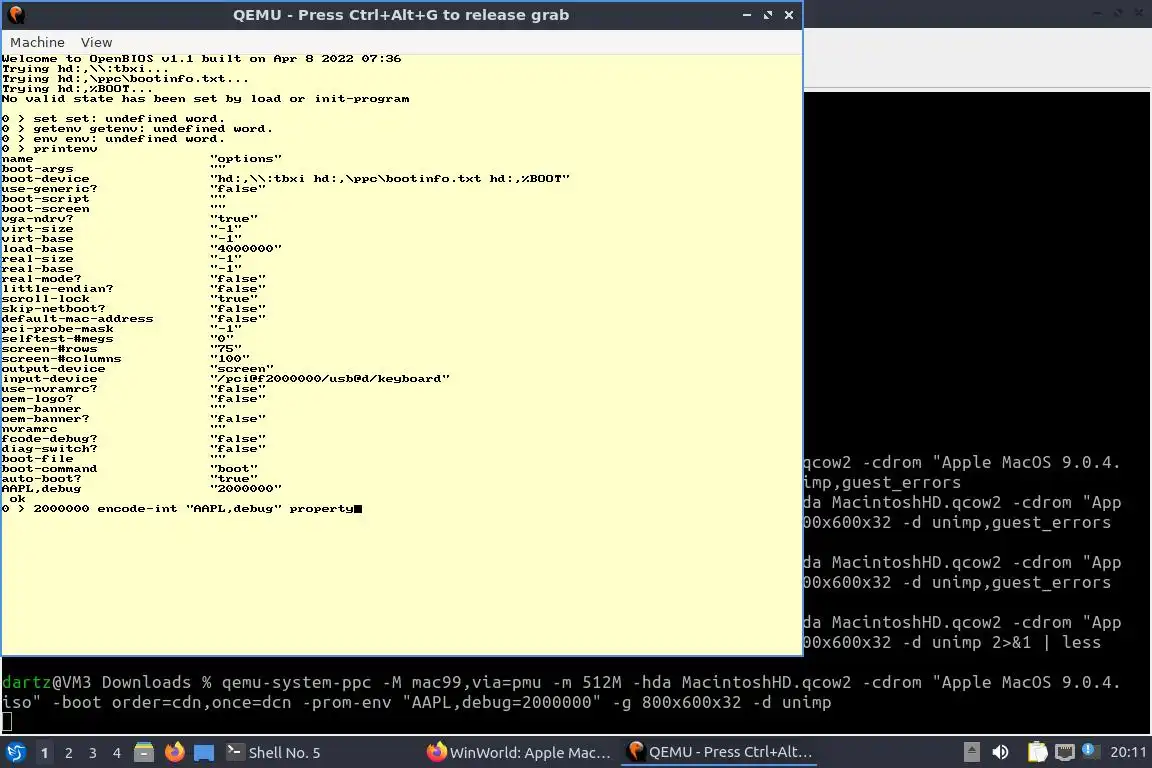This screenshot has width=1152, height=768.
Task: Launch the file manager from the taskbar
Action: (x=144, y=753)
